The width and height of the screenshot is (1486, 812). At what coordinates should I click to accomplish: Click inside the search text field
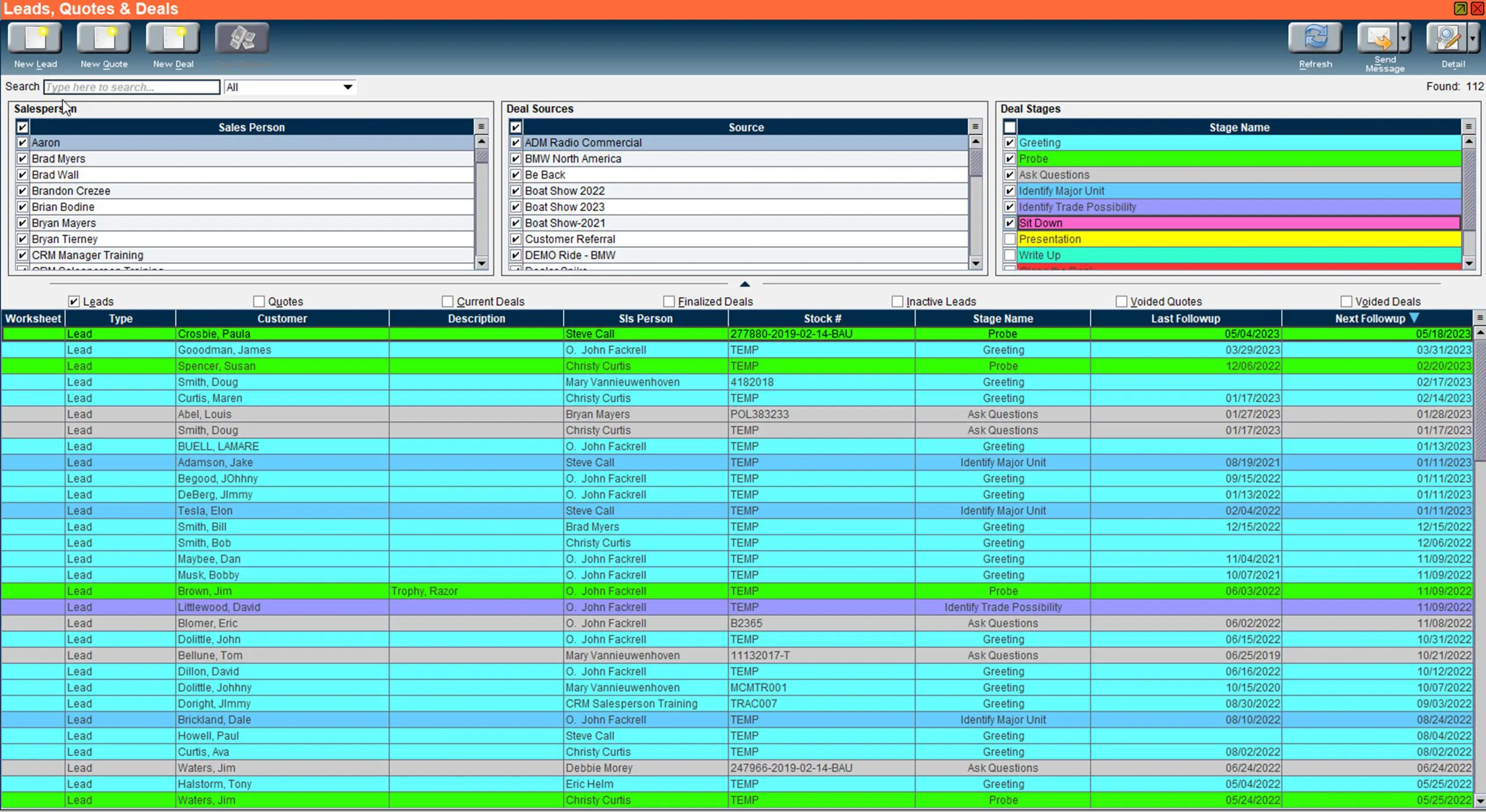(131, 87)
